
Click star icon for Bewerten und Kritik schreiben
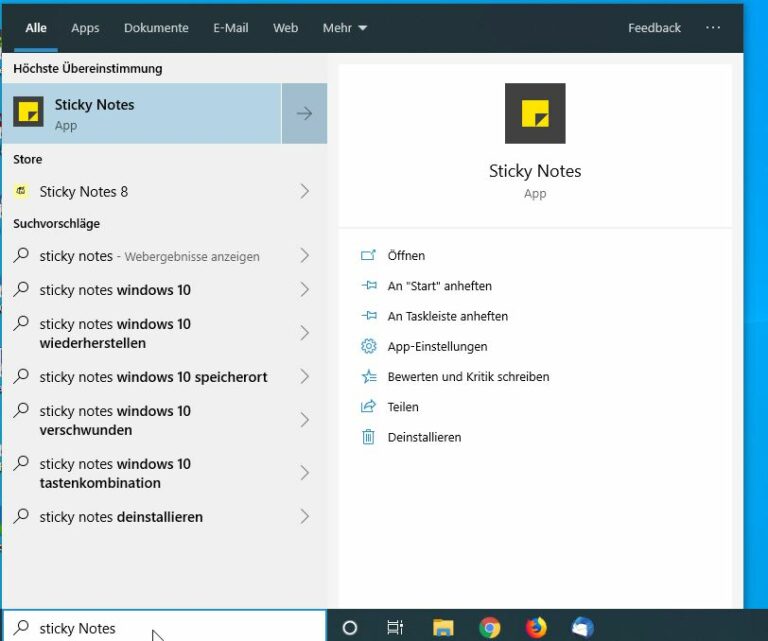click(368, 377)
